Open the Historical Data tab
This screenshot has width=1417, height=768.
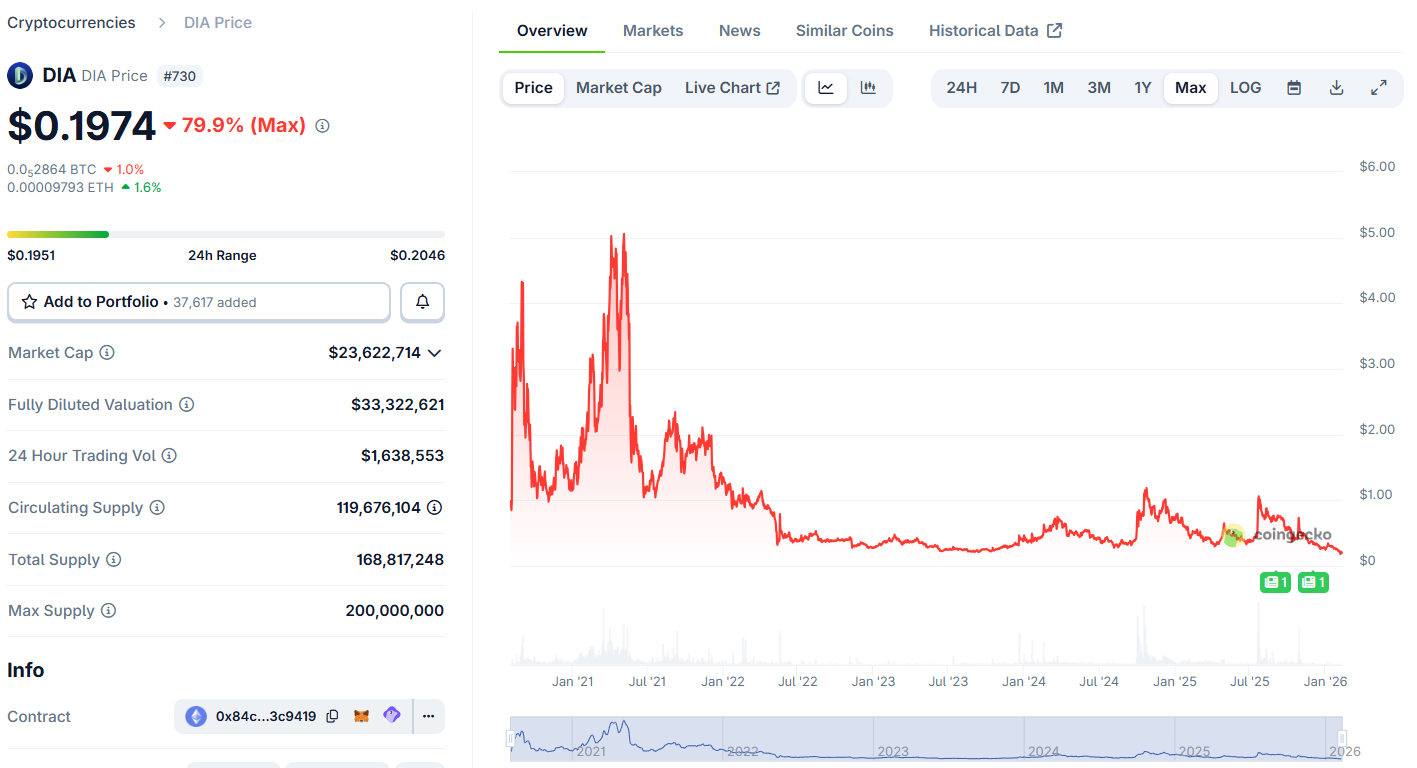(996, 31)
